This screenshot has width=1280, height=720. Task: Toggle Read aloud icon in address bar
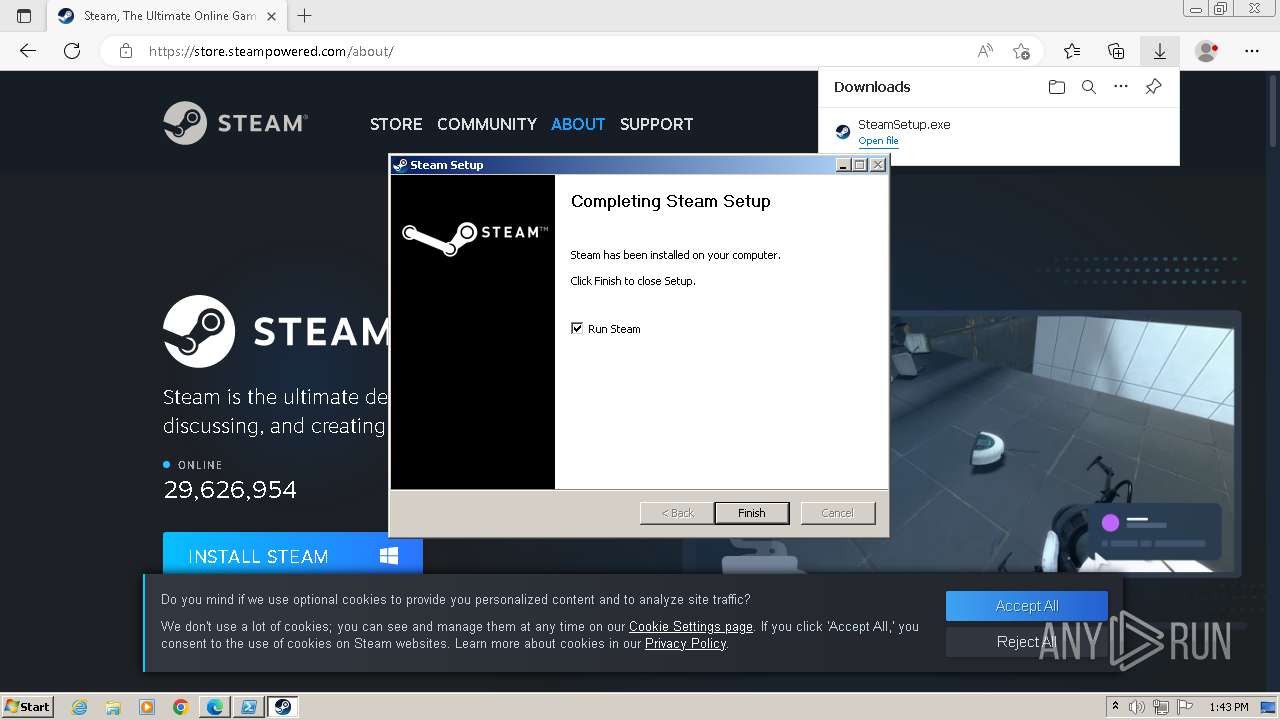pyautogui.click(x=985, y=51)
